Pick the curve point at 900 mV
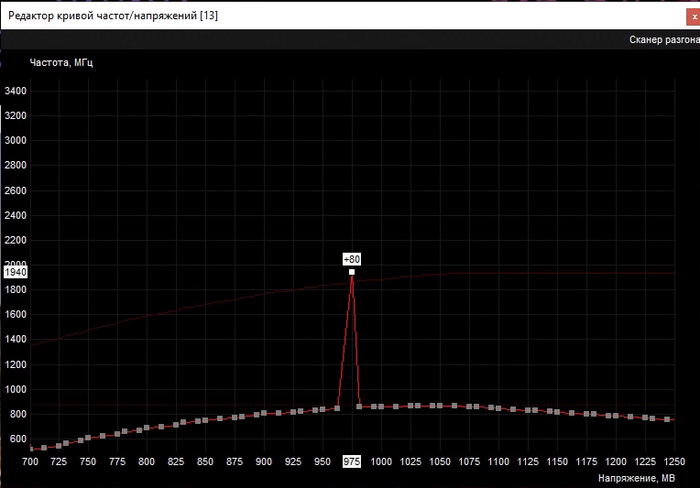700x488 pixels. pyautogui.click(x=264, y=413)
